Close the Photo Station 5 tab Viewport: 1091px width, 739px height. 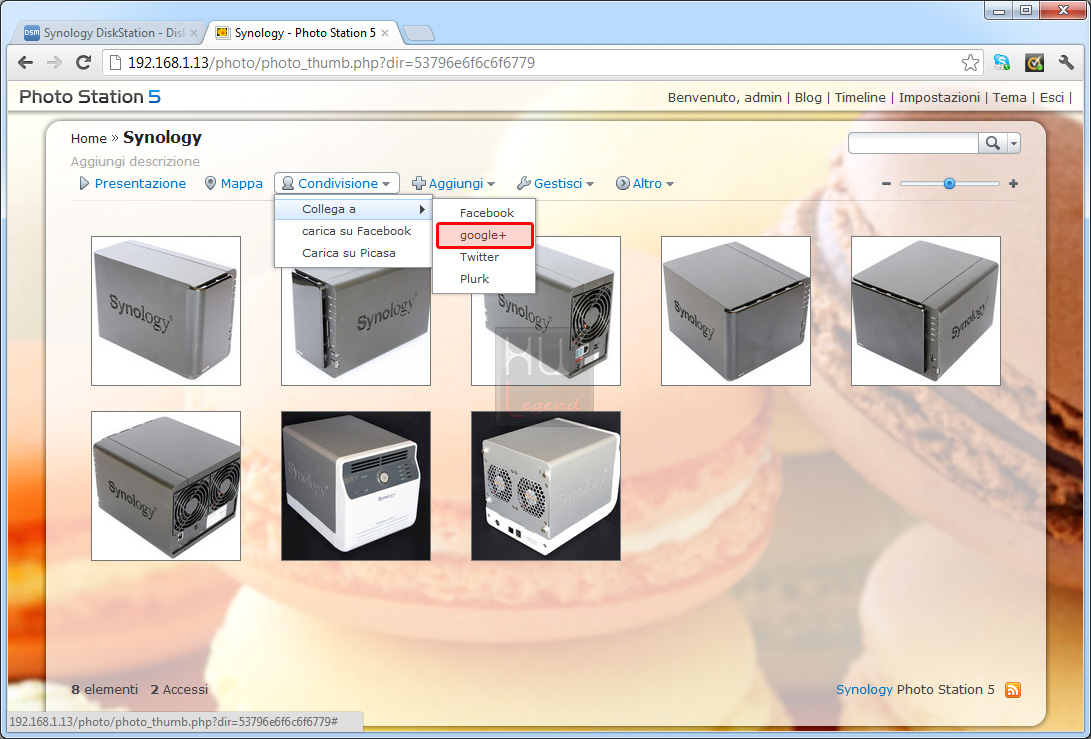385,33
